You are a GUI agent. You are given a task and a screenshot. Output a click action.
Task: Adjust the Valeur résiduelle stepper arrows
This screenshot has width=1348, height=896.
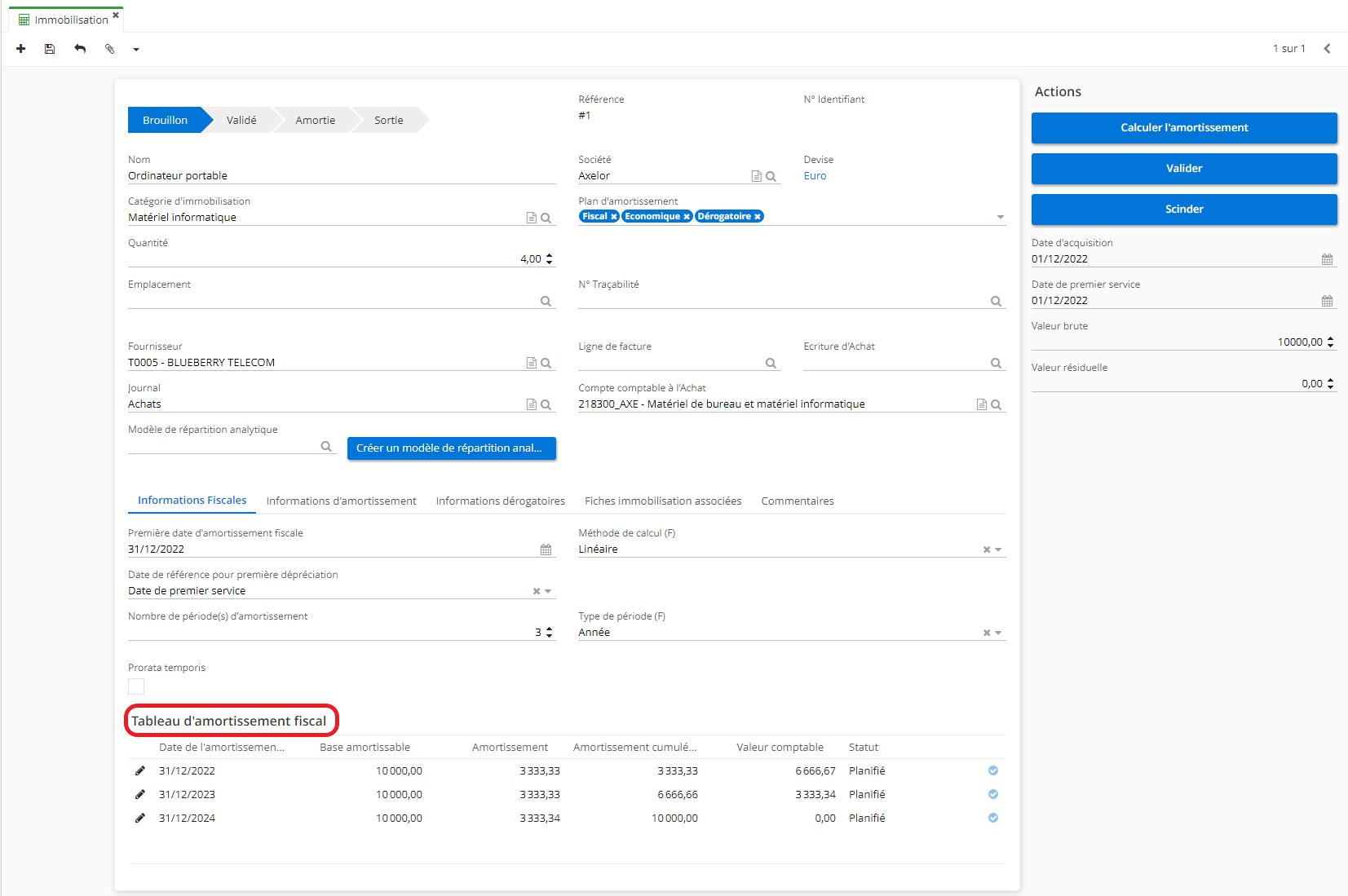pyautogui.click(x=1331, y=384)
